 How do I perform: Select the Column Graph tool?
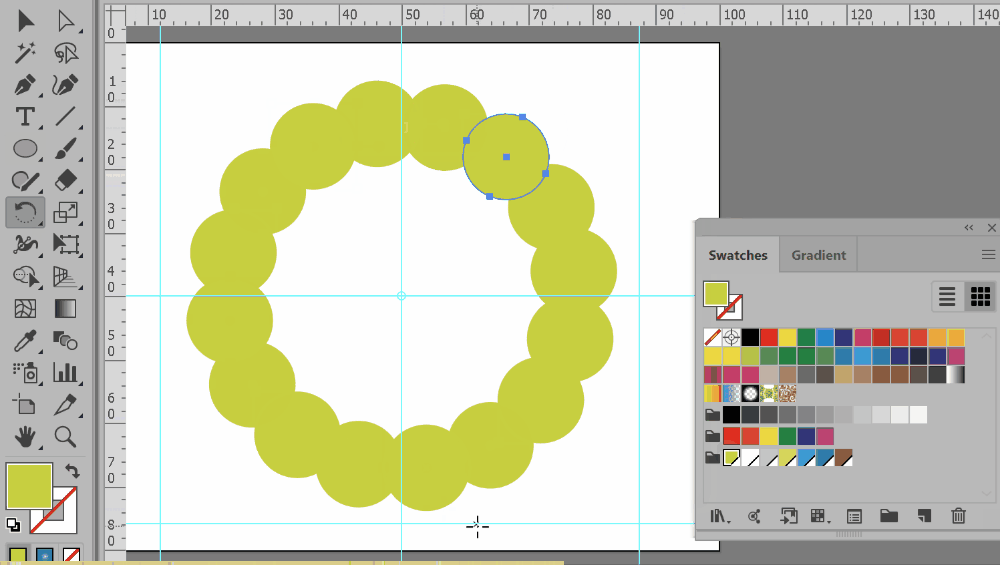tap(65, 372)
